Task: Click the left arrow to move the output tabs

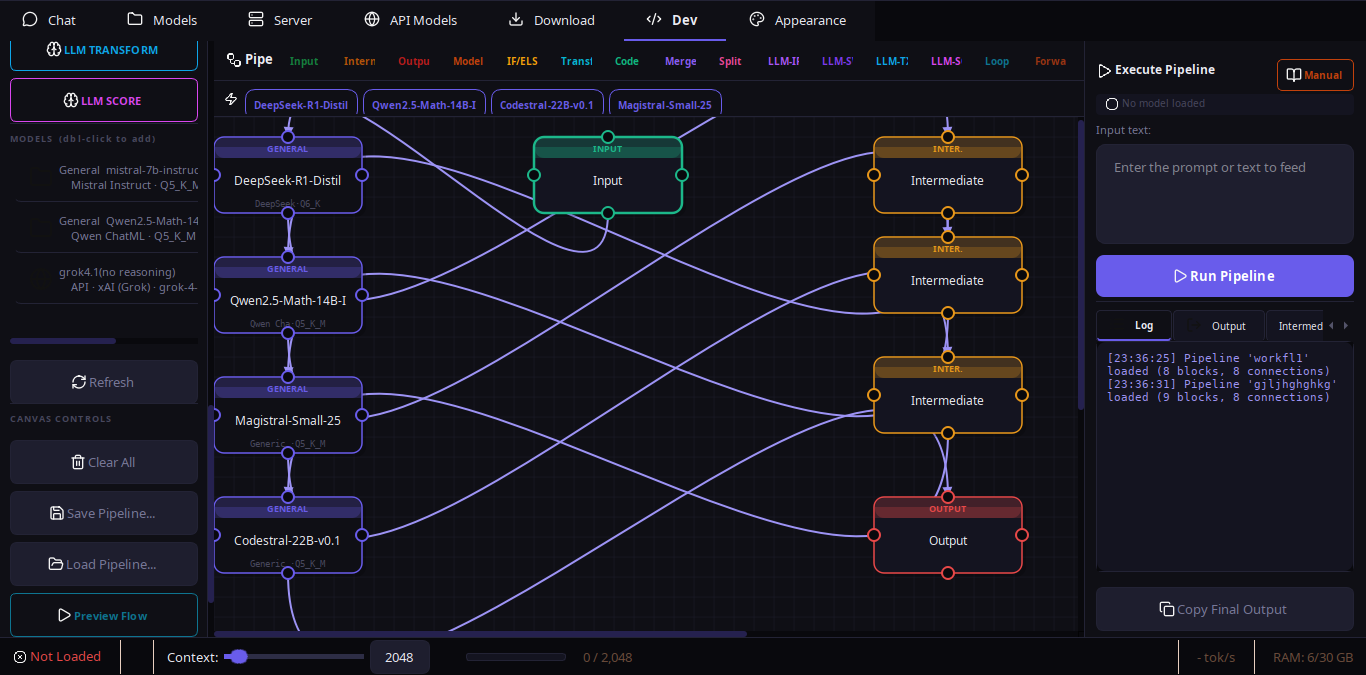Action: pyautogui.click(x=1331, y=326)
